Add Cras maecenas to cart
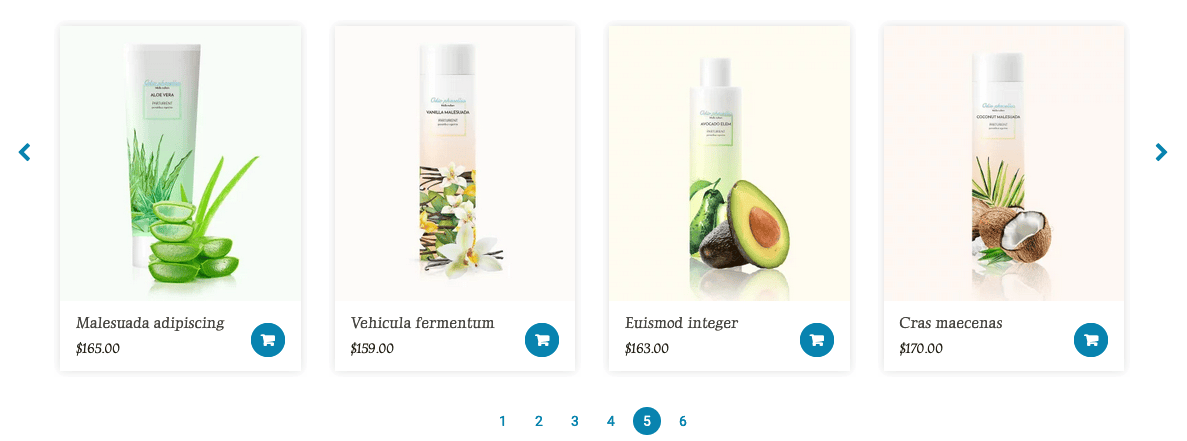The width and height of the screenshot is (1187, 441). (1091, 340)
